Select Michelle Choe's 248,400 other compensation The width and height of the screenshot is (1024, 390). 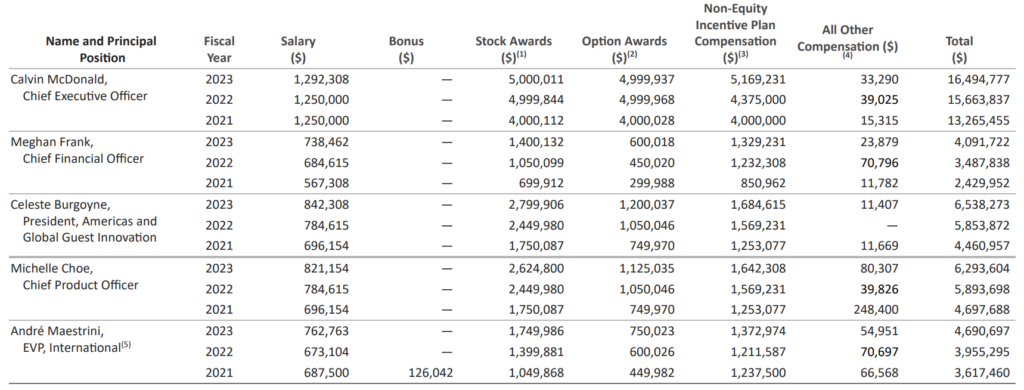click(877, 310)
